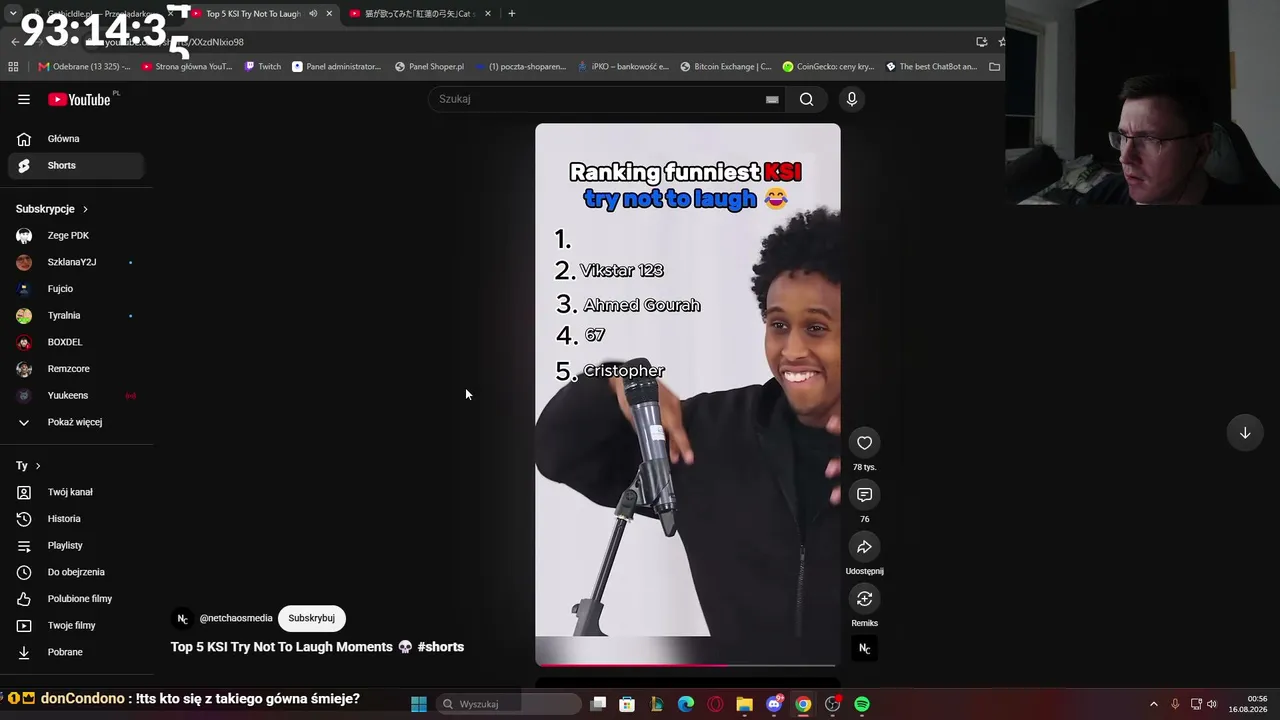Open Task View on the taskbar
The image size is (1280, 720).
pos(598,704)
